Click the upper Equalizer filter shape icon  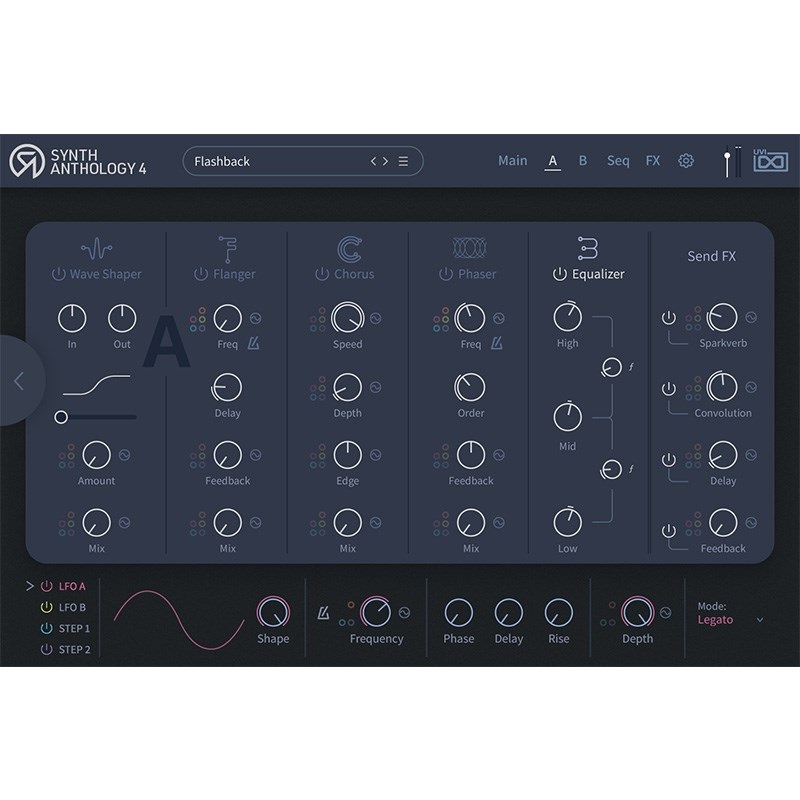(631, 367)
